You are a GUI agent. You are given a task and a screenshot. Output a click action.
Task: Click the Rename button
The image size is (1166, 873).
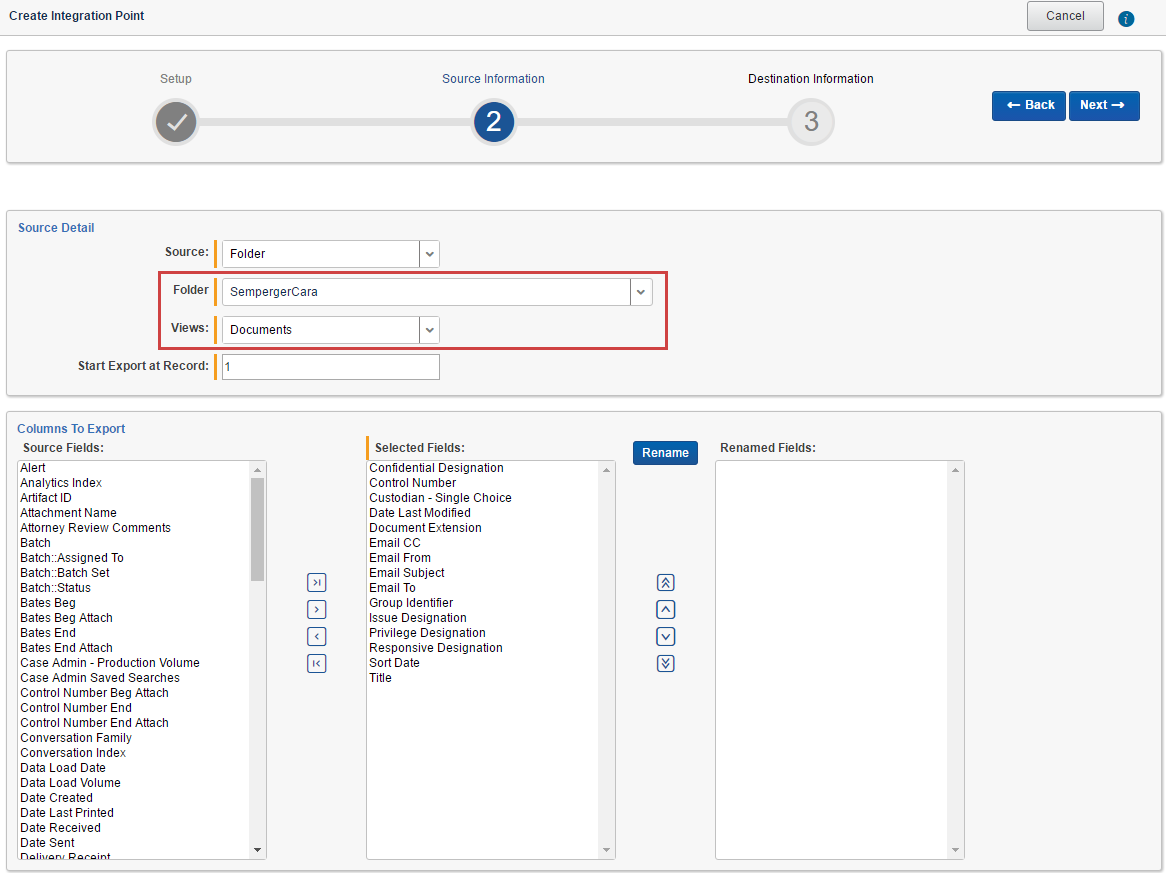pos(666,453)
